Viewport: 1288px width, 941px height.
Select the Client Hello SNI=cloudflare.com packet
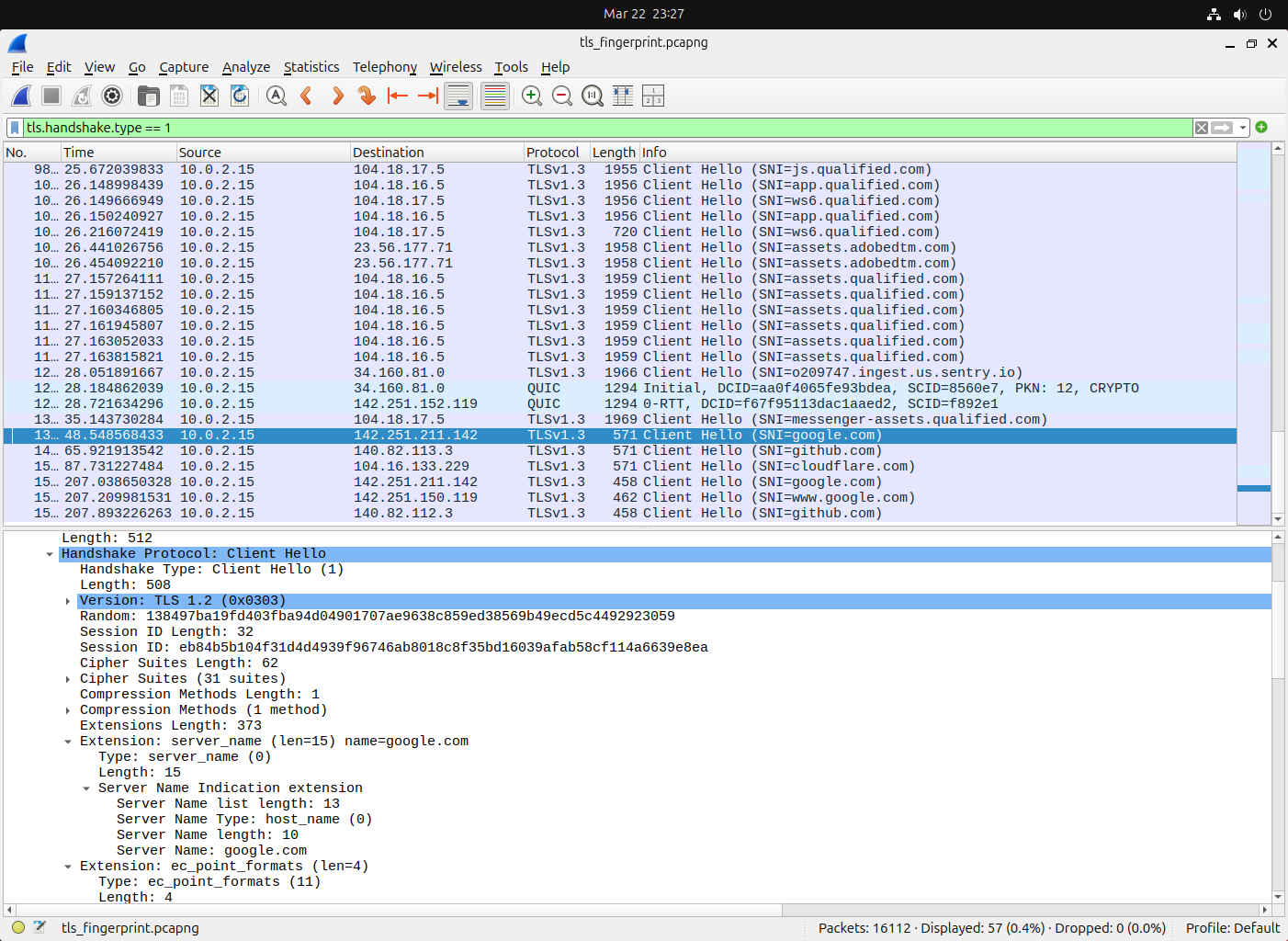[620, 467]
